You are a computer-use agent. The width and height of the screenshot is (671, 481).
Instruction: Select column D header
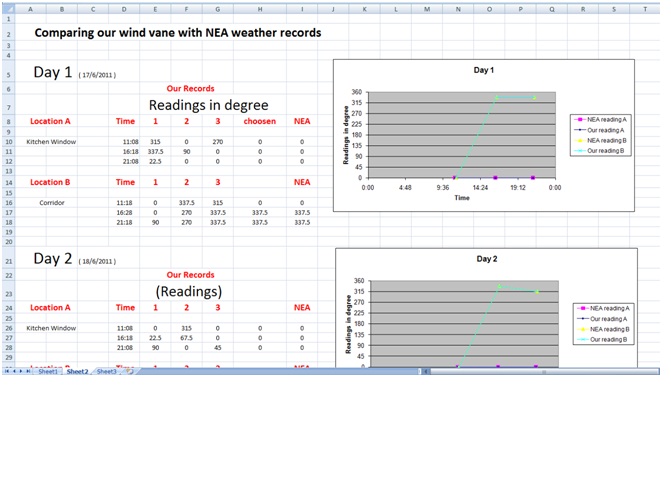coord(124,9)
